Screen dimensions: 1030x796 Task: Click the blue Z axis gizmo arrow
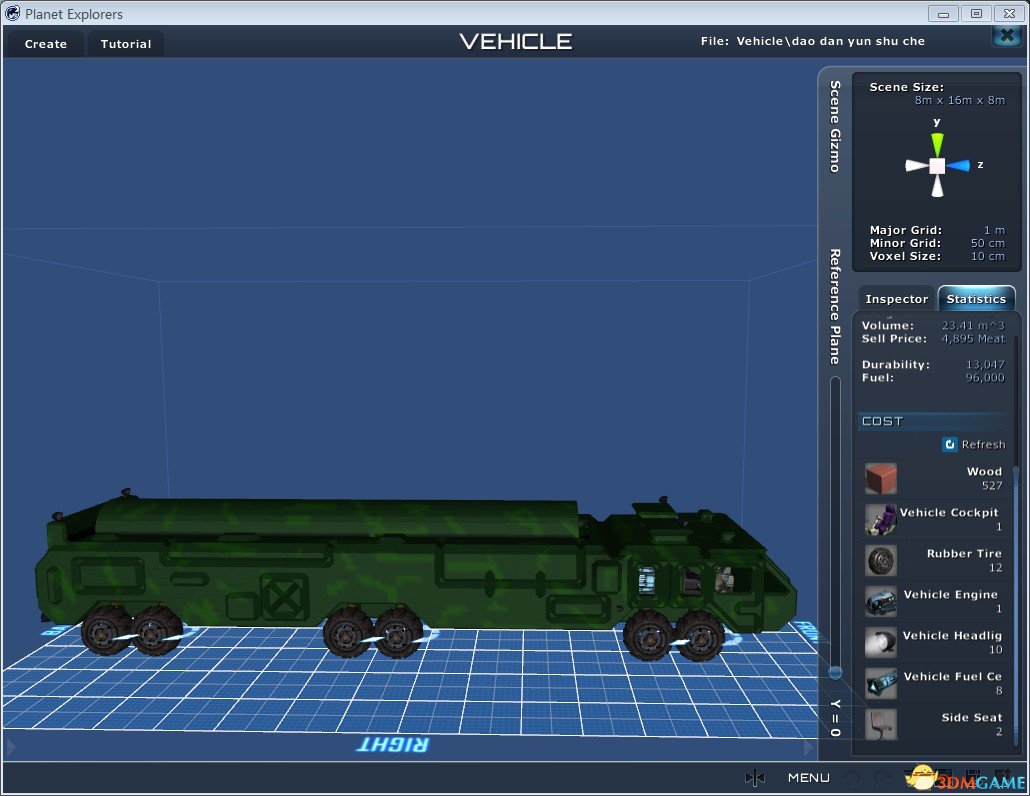point(959,166)
